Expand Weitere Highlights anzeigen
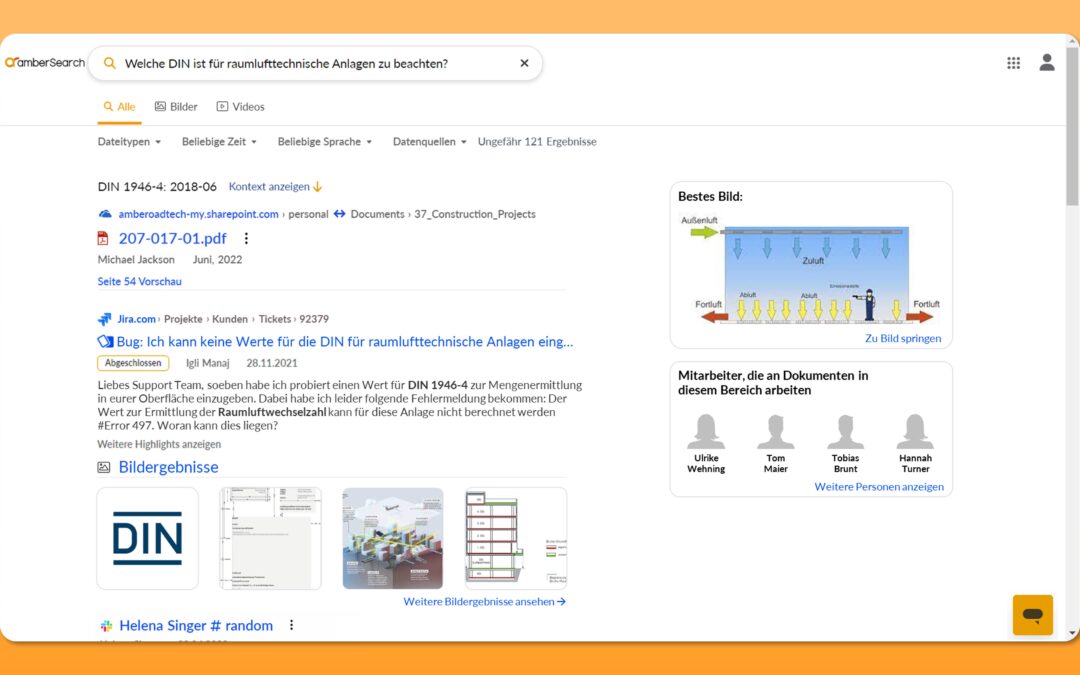1080x675 pixels. (x=159, y=444)
